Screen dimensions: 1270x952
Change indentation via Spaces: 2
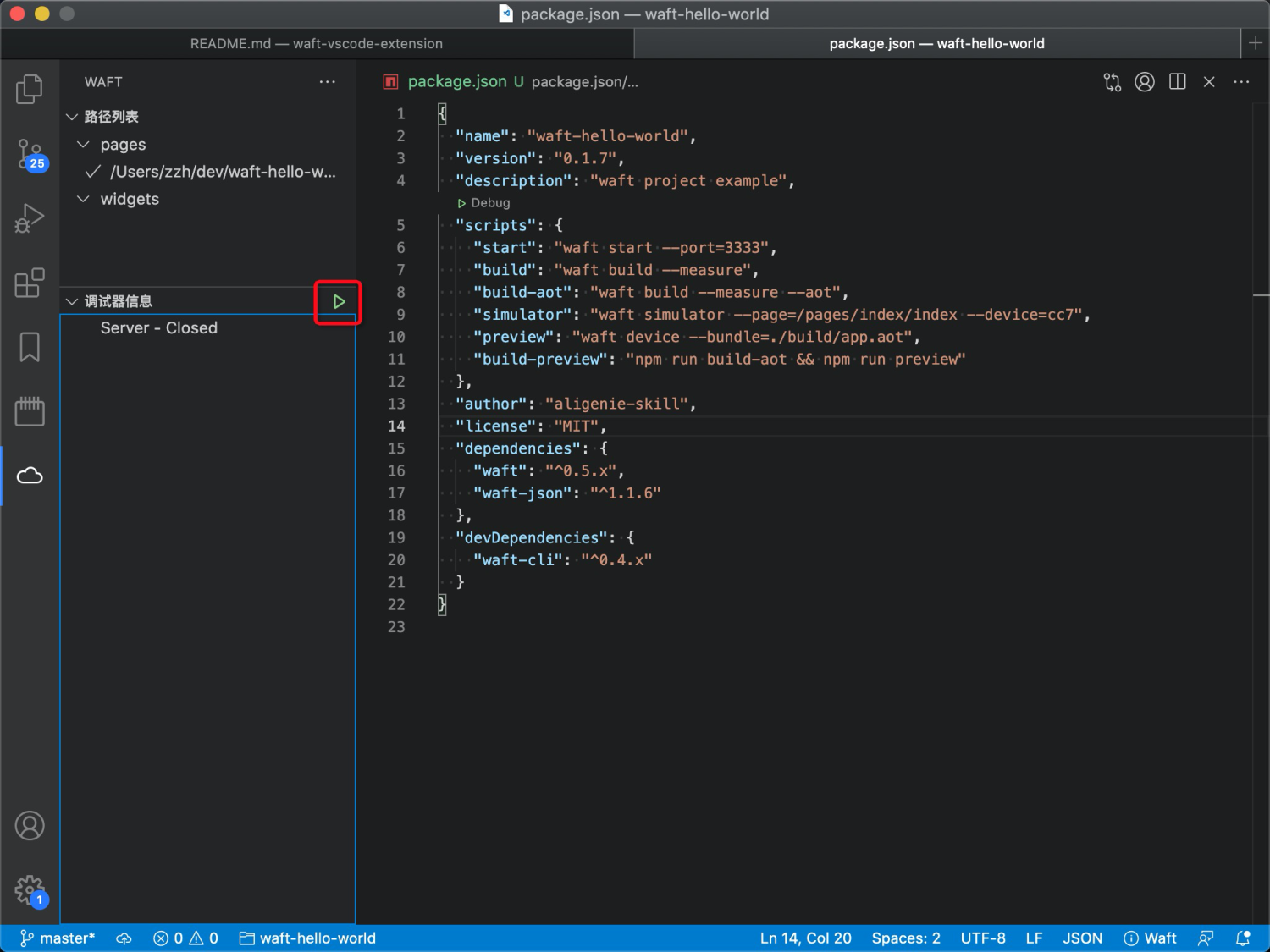[x=906, y=938]
